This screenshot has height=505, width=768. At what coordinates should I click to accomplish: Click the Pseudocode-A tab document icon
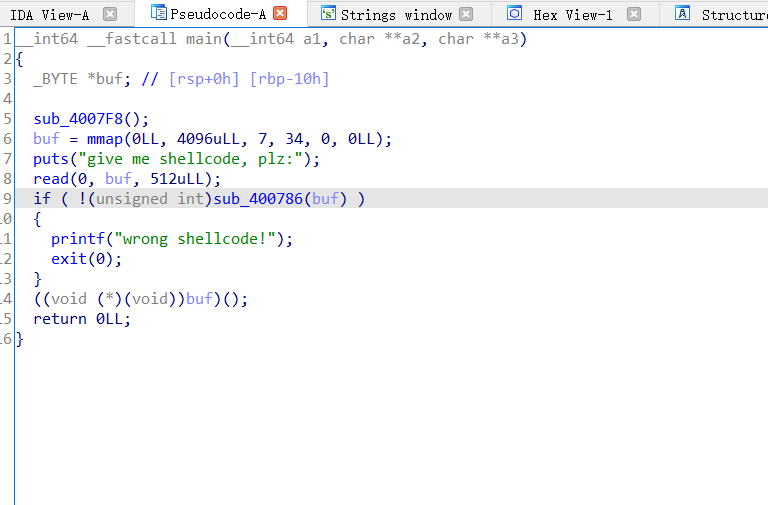pyautogui.click(x=158, y=13)
